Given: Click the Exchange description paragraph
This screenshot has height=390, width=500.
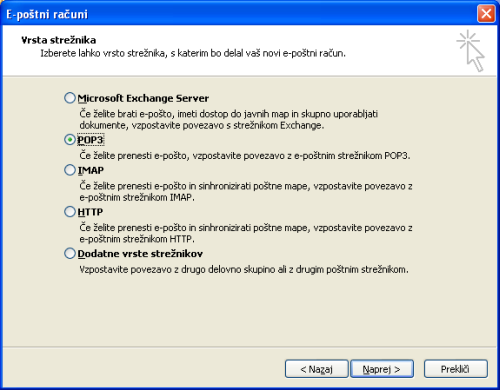Looking at the screenshot, I should (x=229, y=120).
